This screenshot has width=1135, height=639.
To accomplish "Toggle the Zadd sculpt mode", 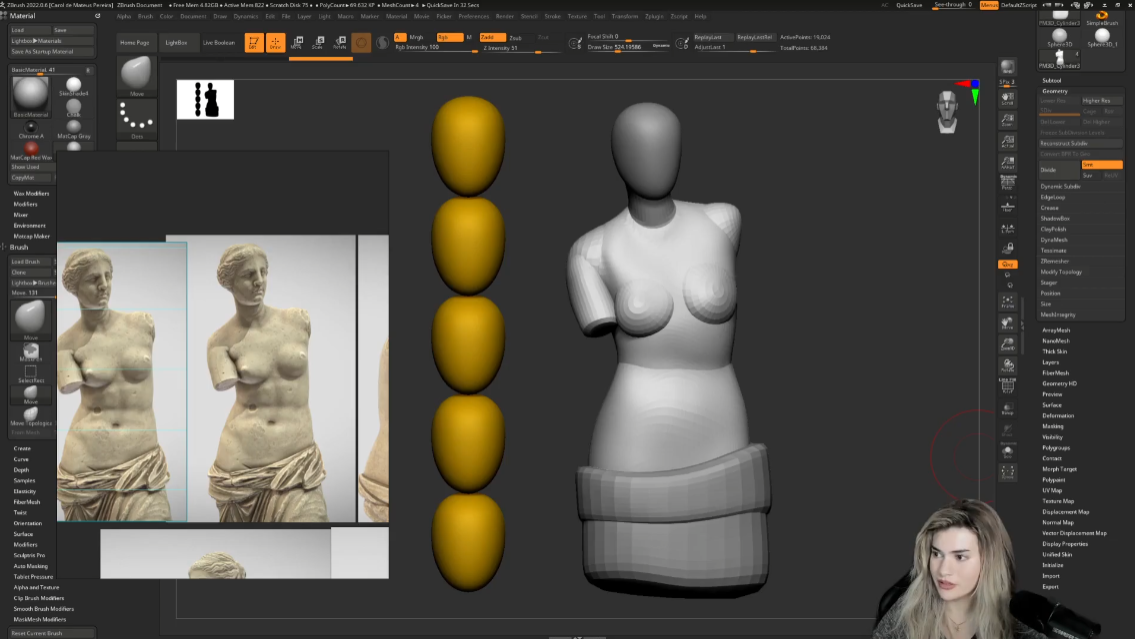I will click(x=492, y=37).
